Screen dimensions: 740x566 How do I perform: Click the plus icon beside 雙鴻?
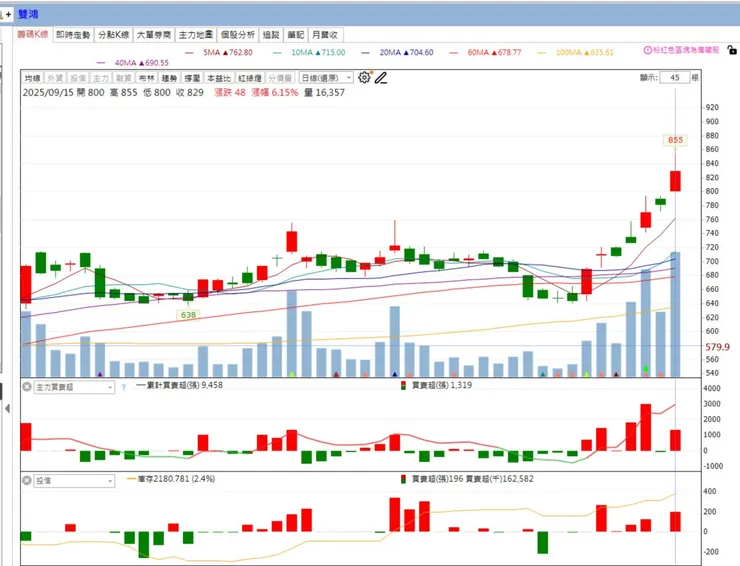[8, 15]
